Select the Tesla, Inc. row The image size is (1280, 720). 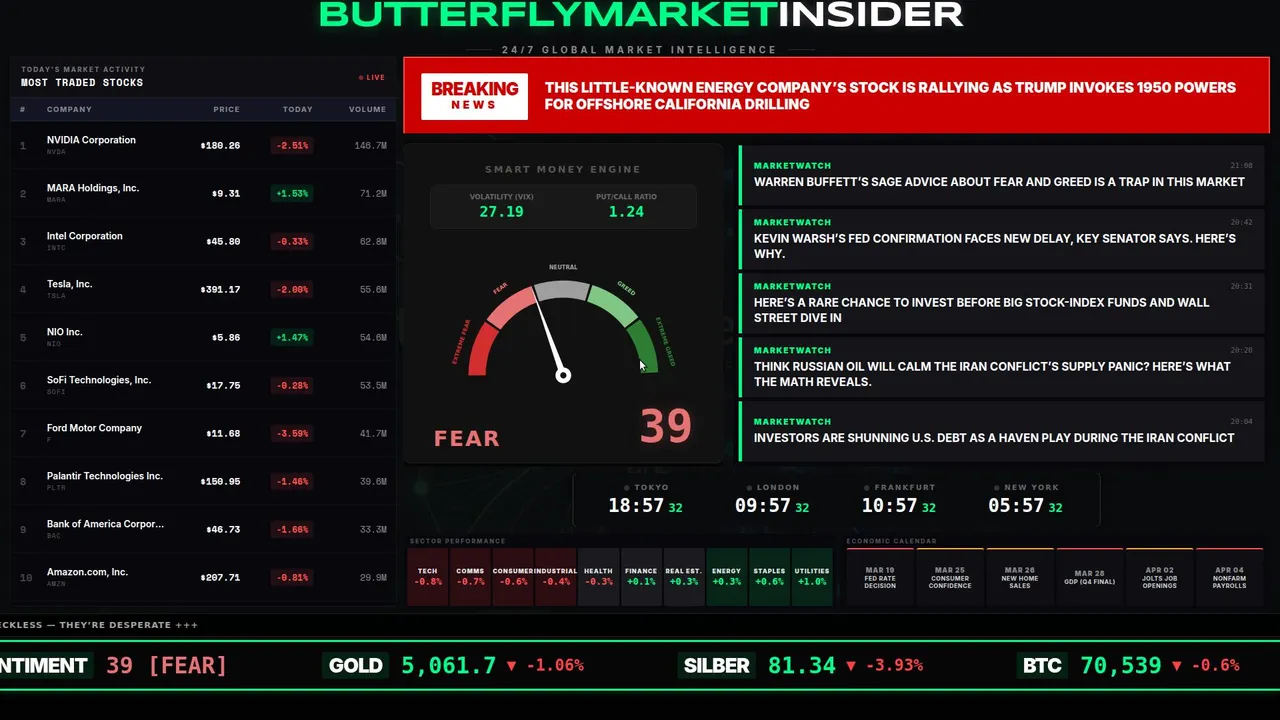click(x=203, y=289)
